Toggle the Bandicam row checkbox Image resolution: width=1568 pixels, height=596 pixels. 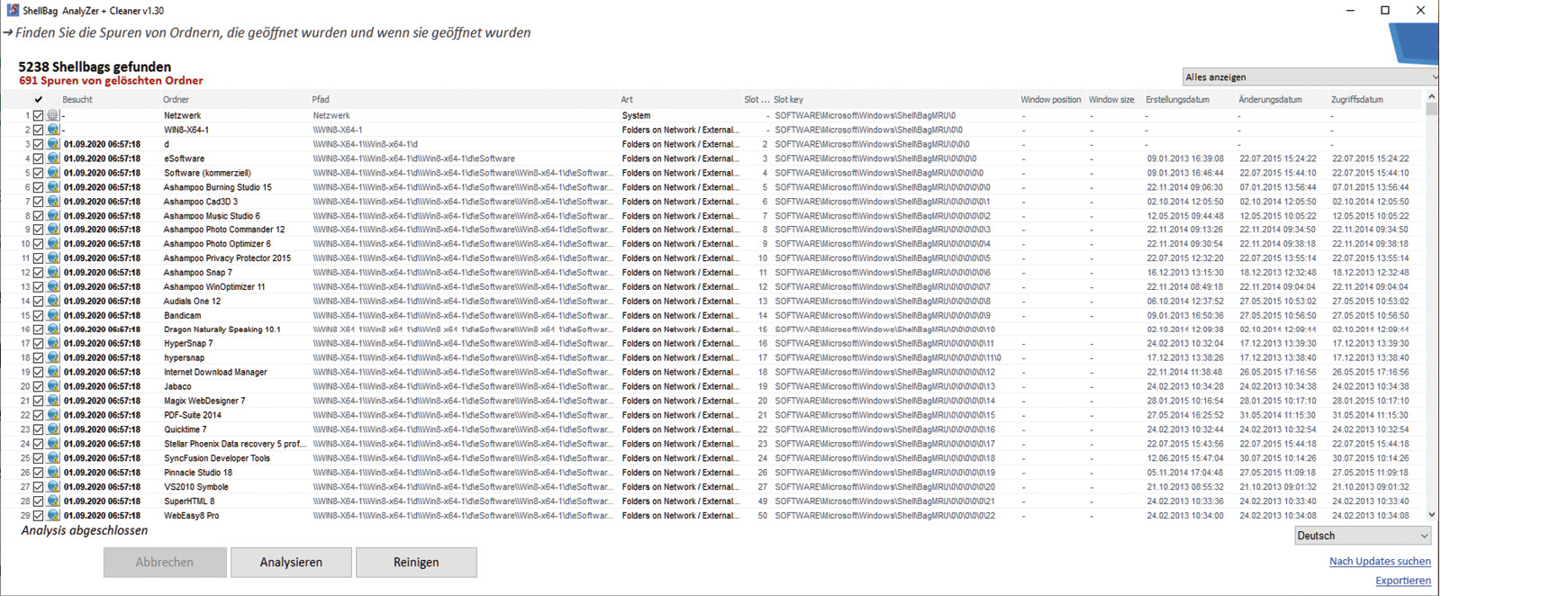tap(38, 316)
